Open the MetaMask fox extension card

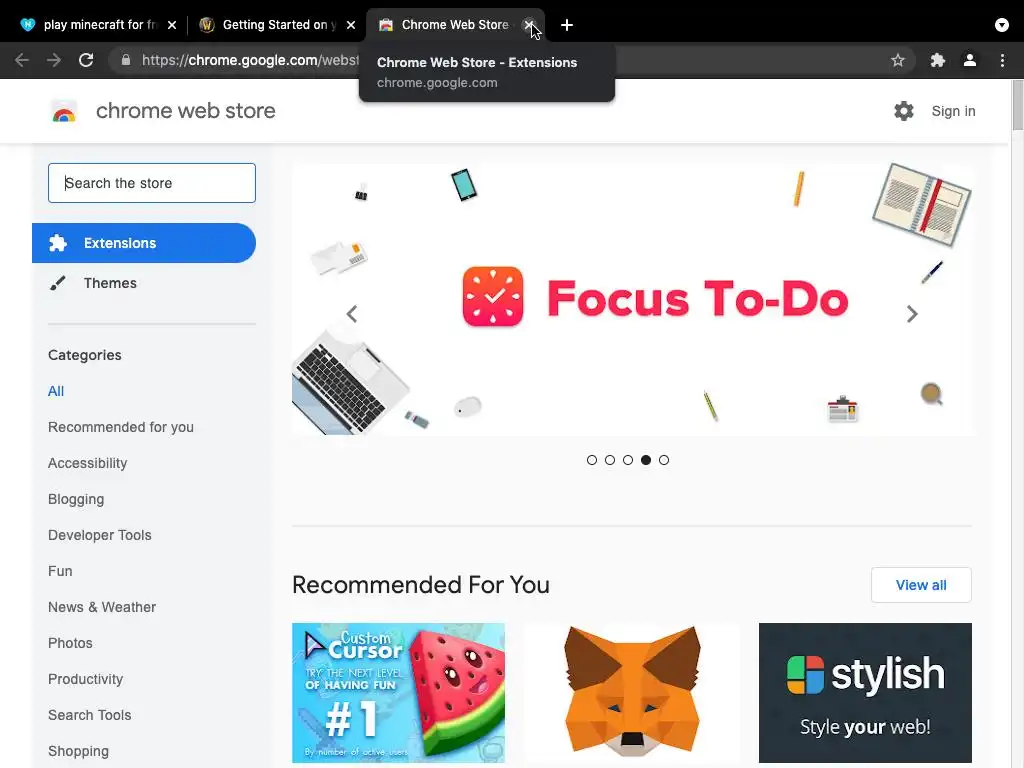(632, 693)
